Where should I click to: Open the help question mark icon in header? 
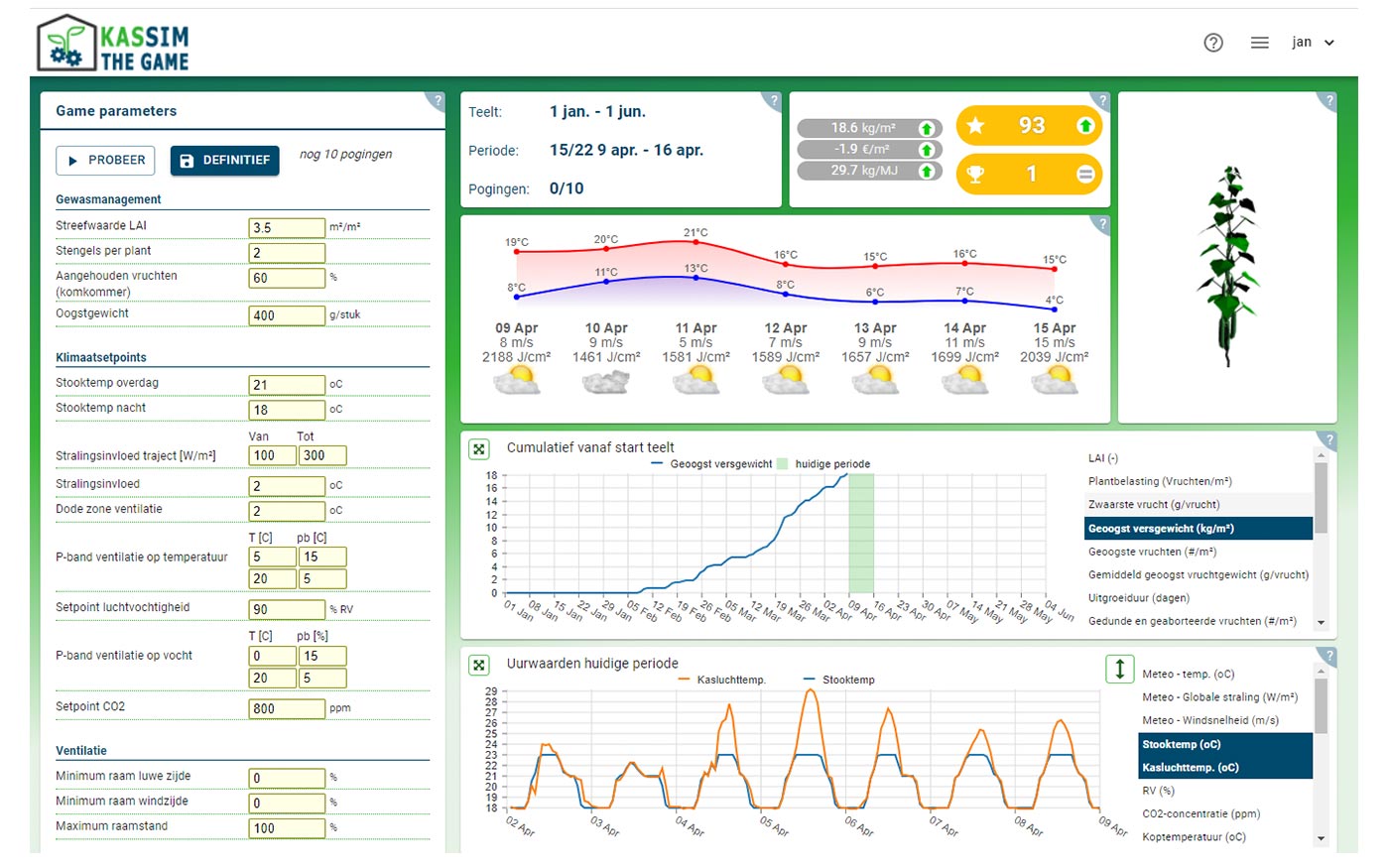(x=1212, y=43)
